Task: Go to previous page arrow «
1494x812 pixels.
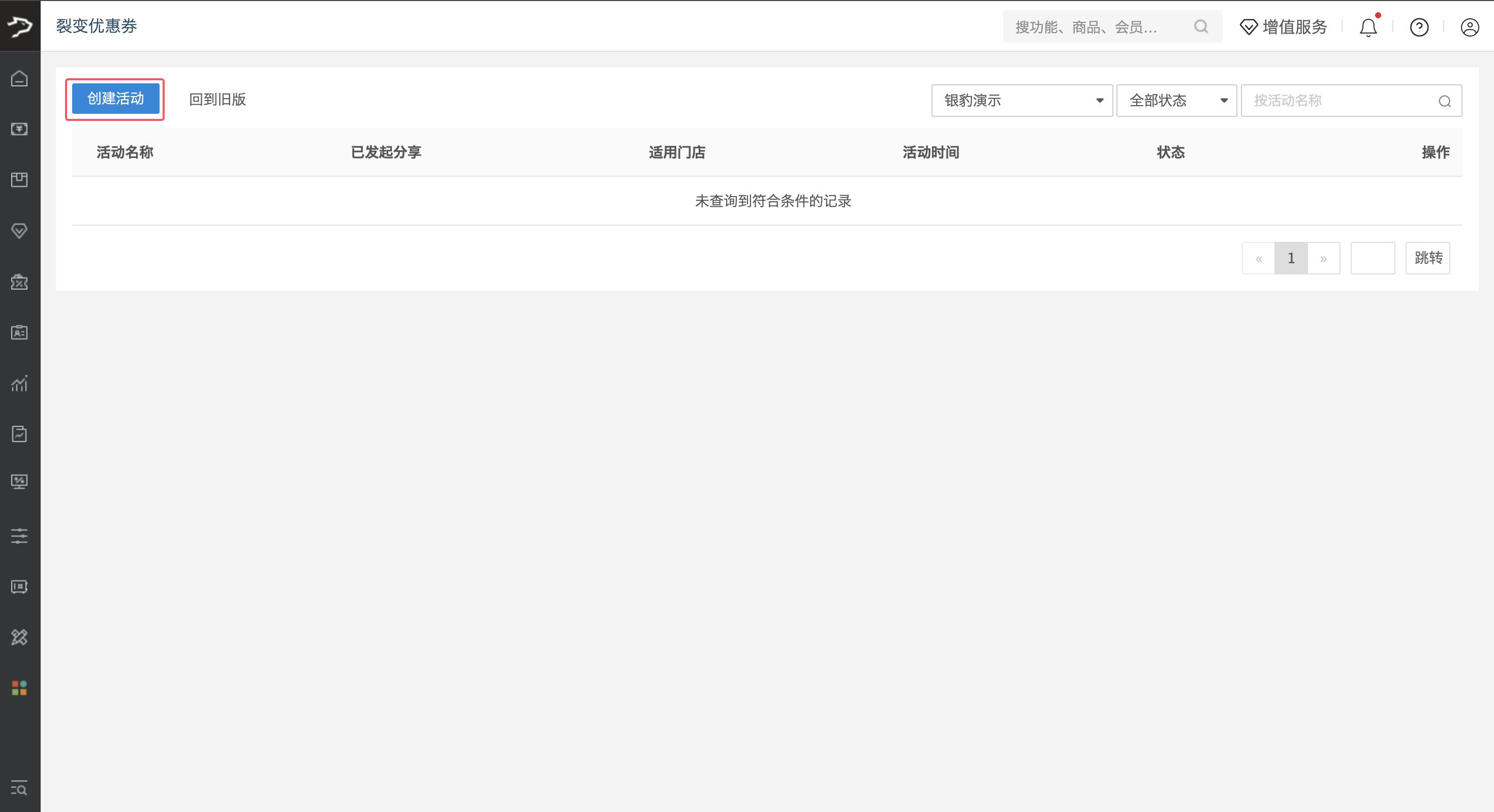Action: [1259, 258]
